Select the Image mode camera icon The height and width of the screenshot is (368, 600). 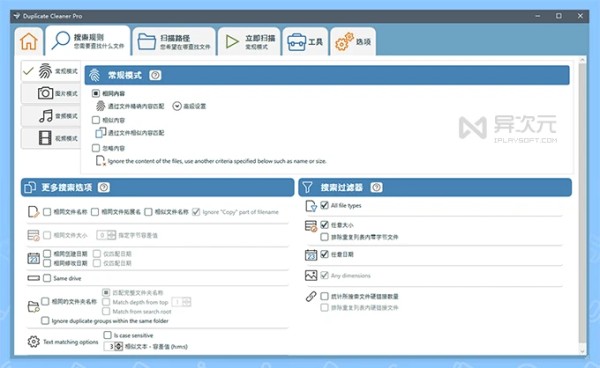point(45,93)
